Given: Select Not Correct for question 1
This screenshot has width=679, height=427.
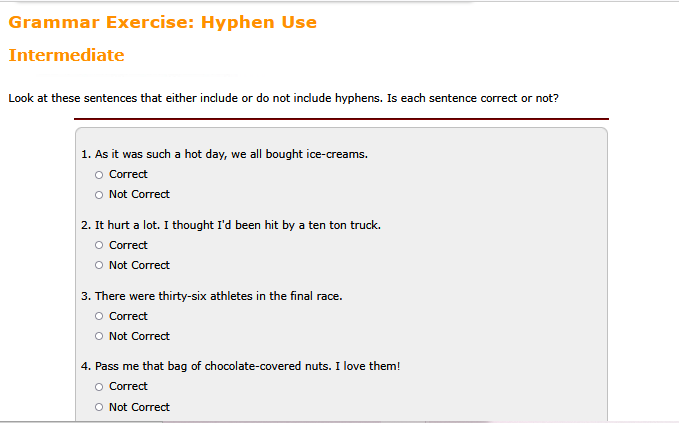Looking at the screenshot, I should coord(99,195).
